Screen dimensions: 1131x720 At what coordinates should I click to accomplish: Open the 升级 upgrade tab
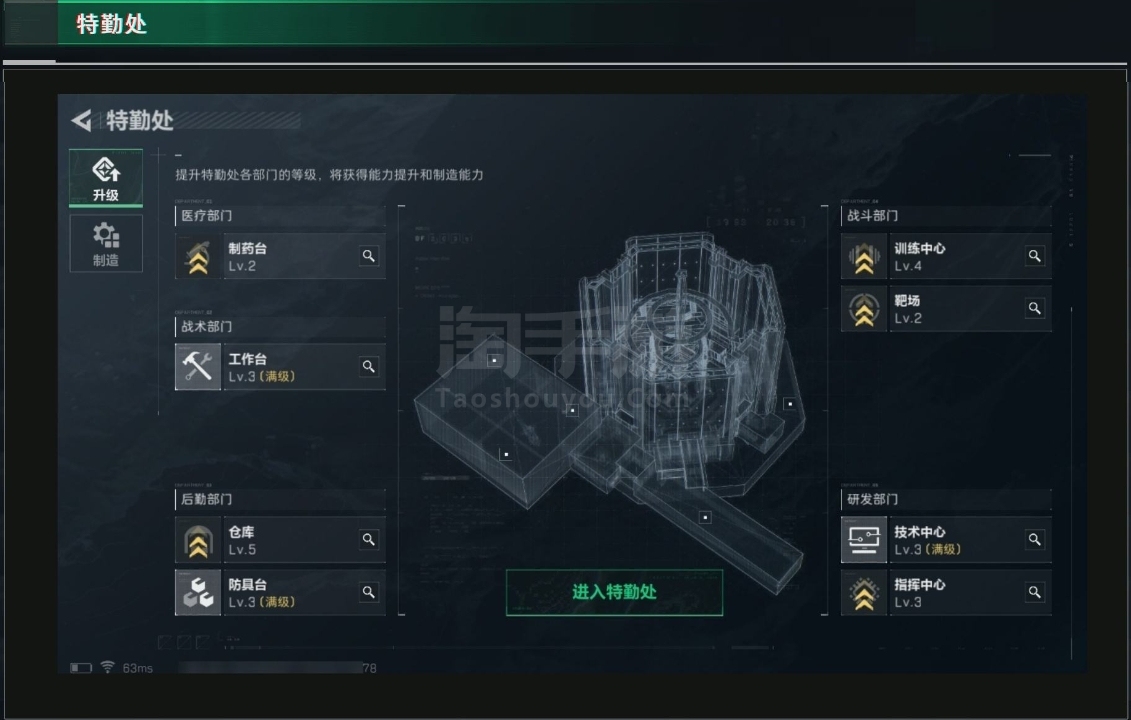pos(106,178)
